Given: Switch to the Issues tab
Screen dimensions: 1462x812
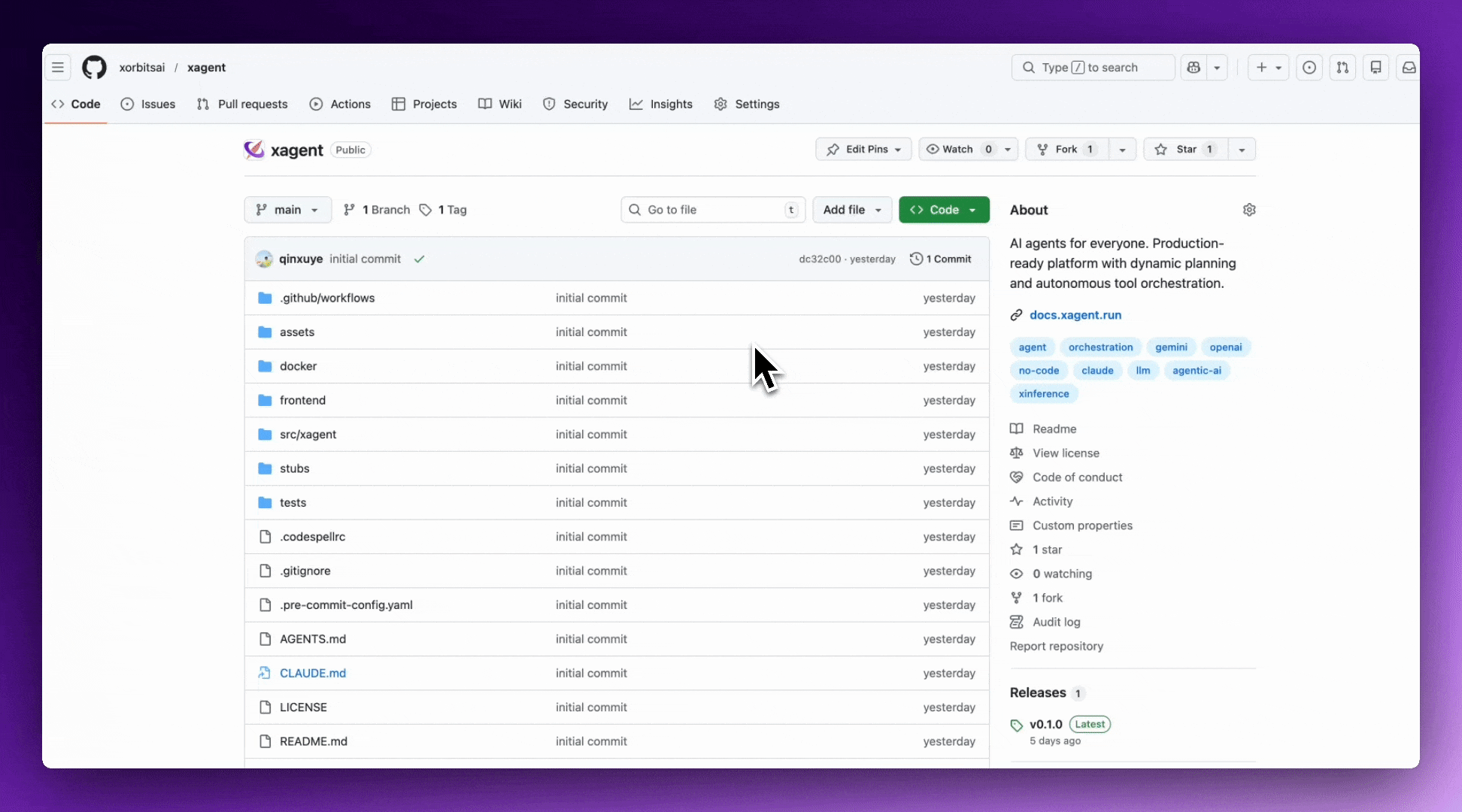Looking at the screenshot, I should [x=148, y=105].
